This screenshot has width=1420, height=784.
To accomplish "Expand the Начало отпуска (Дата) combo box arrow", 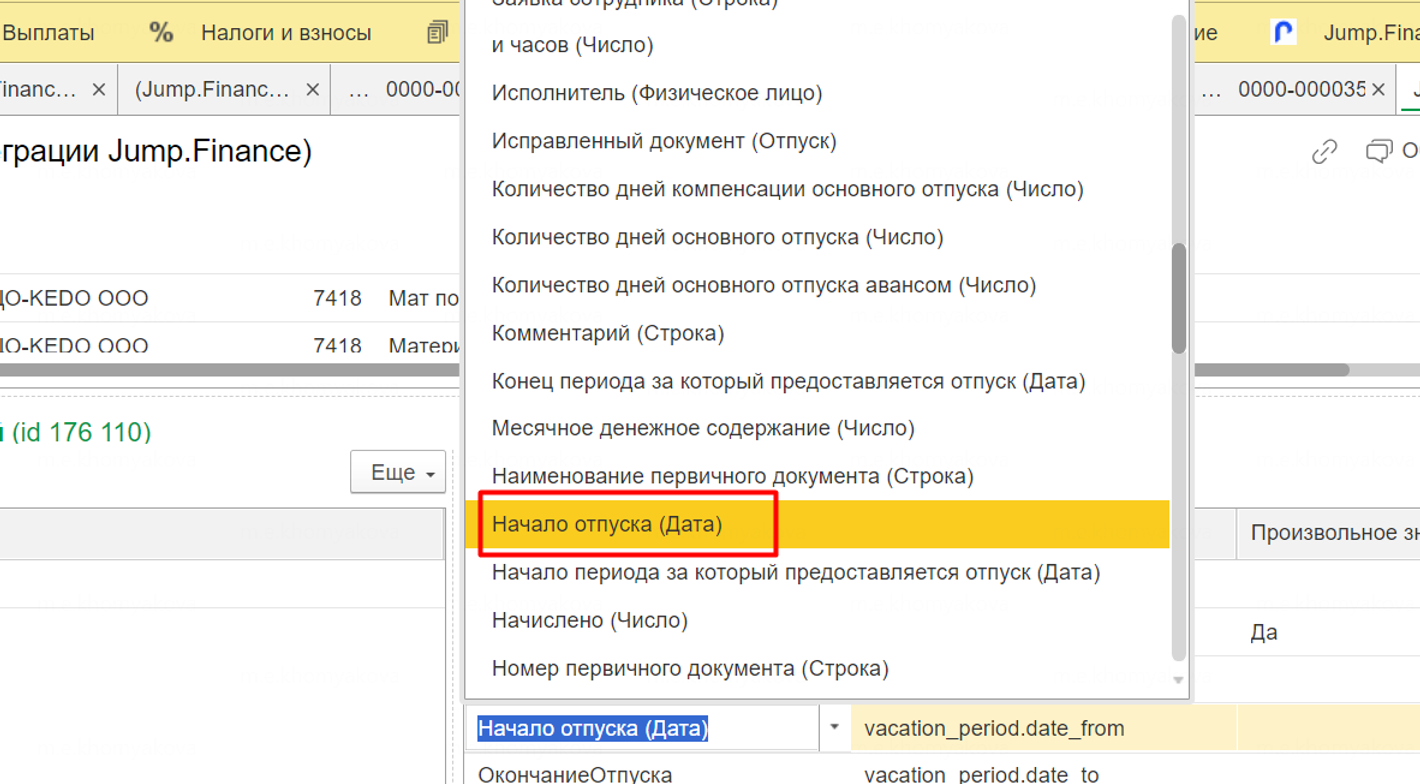I will coord(834,727).
